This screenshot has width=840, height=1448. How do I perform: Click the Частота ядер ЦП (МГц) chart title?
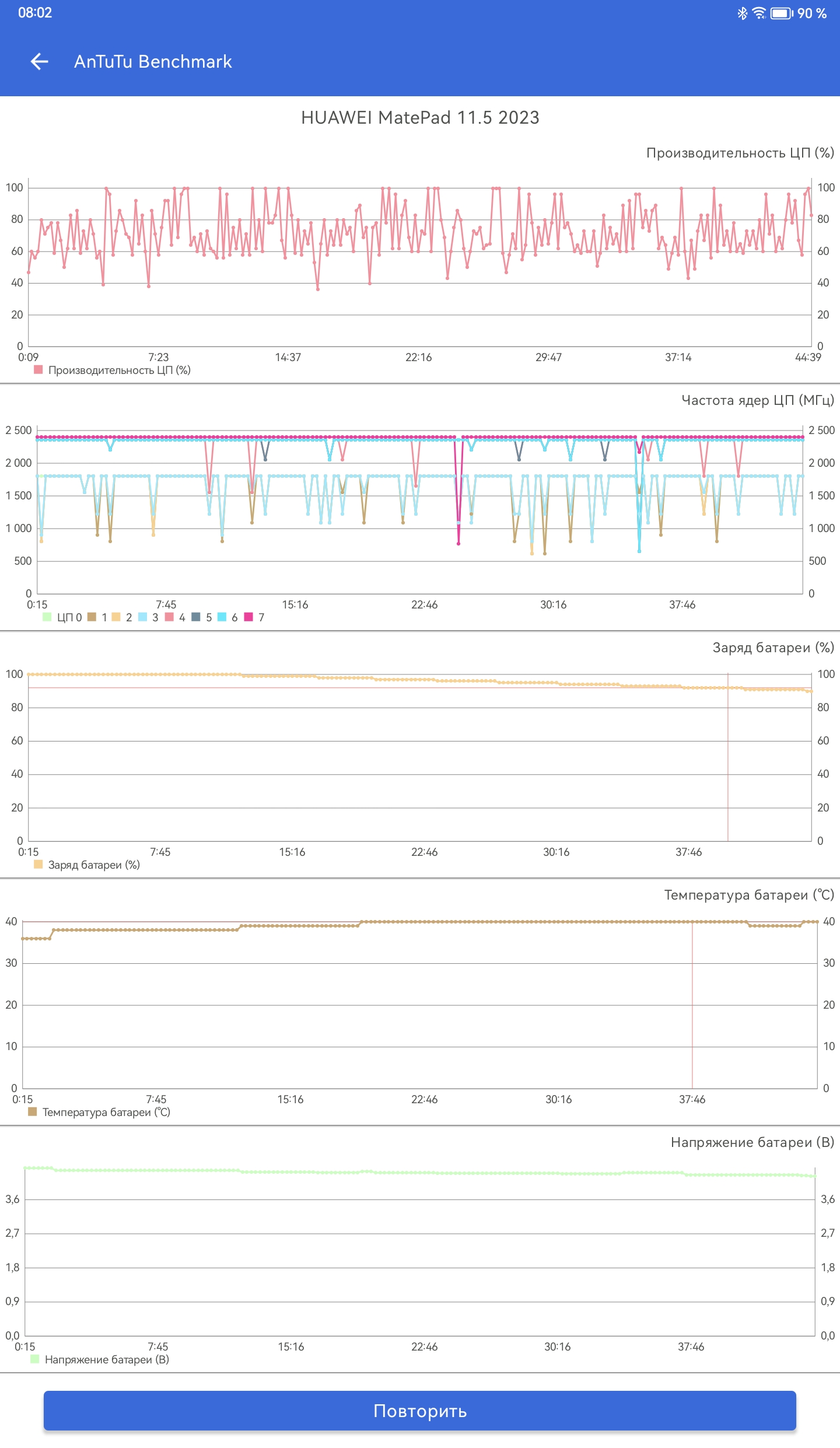tap(758, 400)
